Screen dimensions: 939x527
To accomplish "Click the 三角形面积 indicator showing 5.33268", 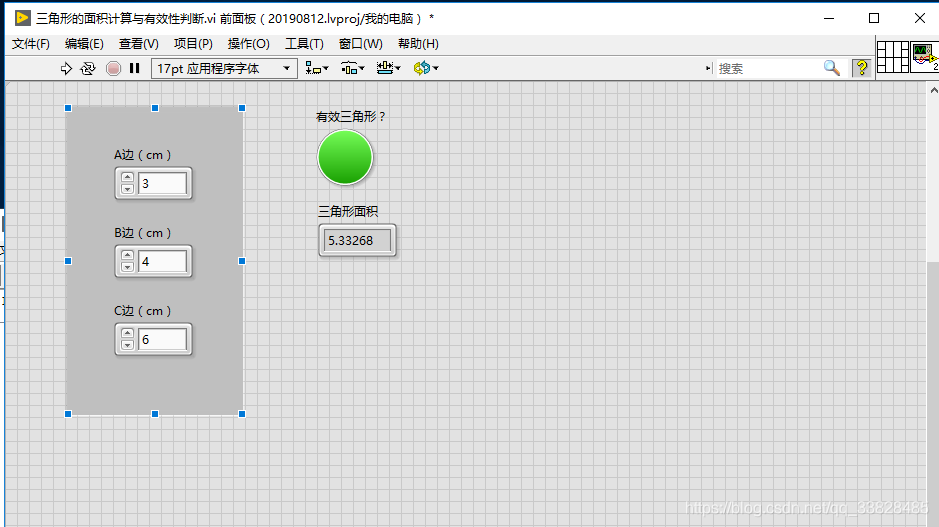I will [358, 240].
